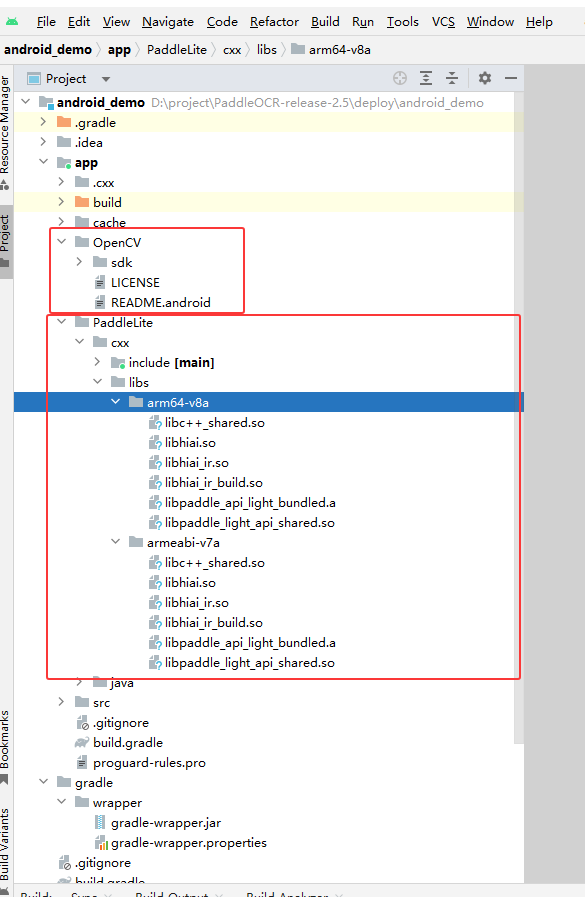Open the Refactor menu
Image resolution: width=585 pixels, height=897 pixels.
(274, 22)
